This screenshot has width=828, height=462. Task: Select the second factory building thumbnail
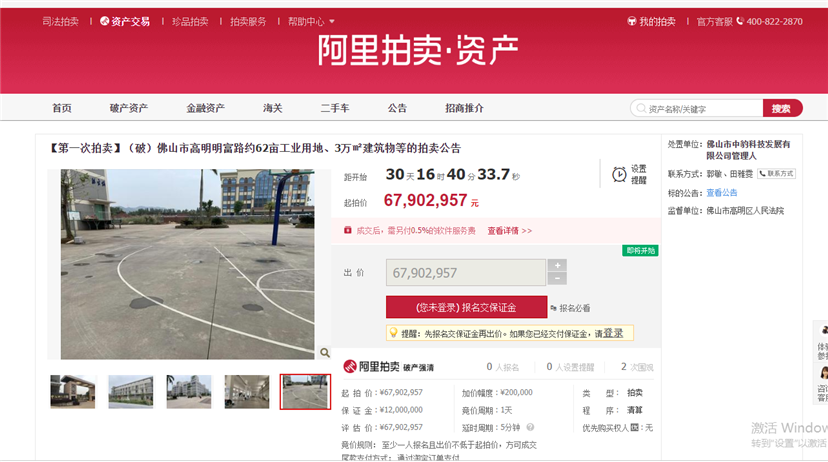pyautogui.click(x=131, y=392)
